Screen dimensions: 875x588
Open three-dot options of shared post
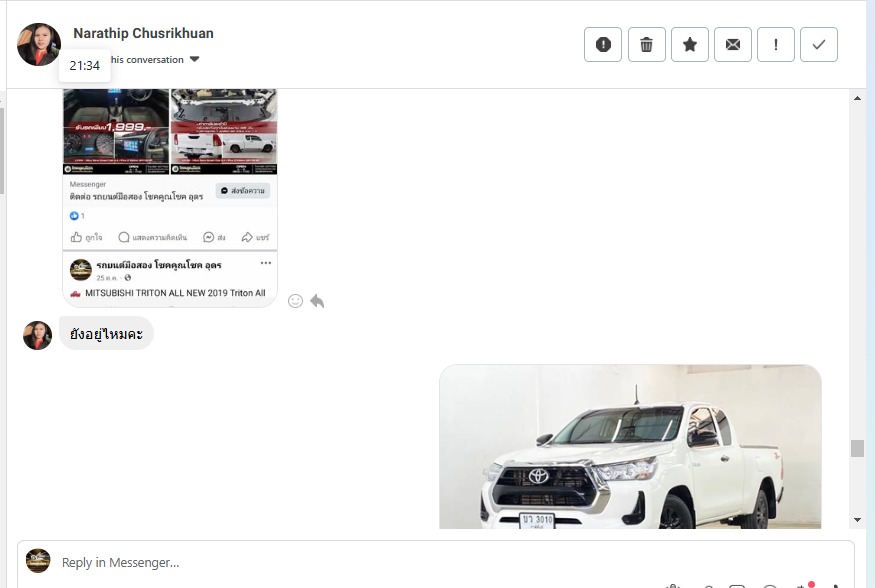pos(266,263)
